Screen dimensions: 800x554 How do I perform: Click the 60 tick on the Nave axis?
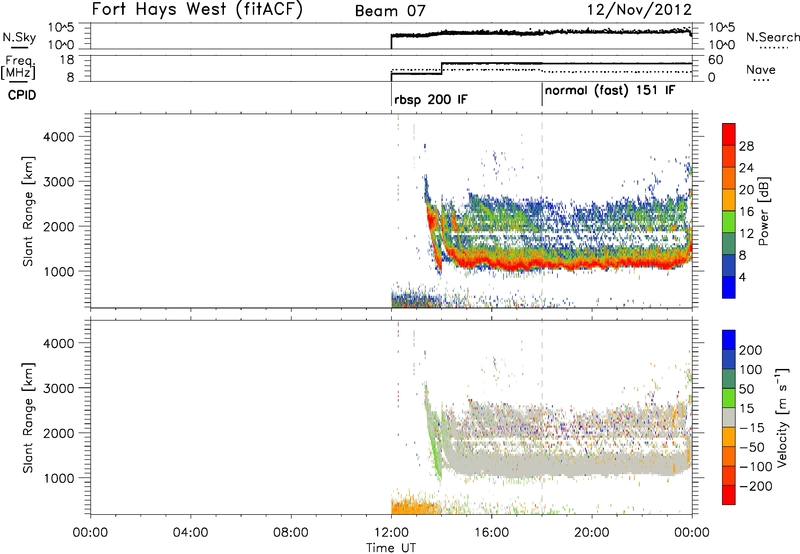tap(716, 60)
